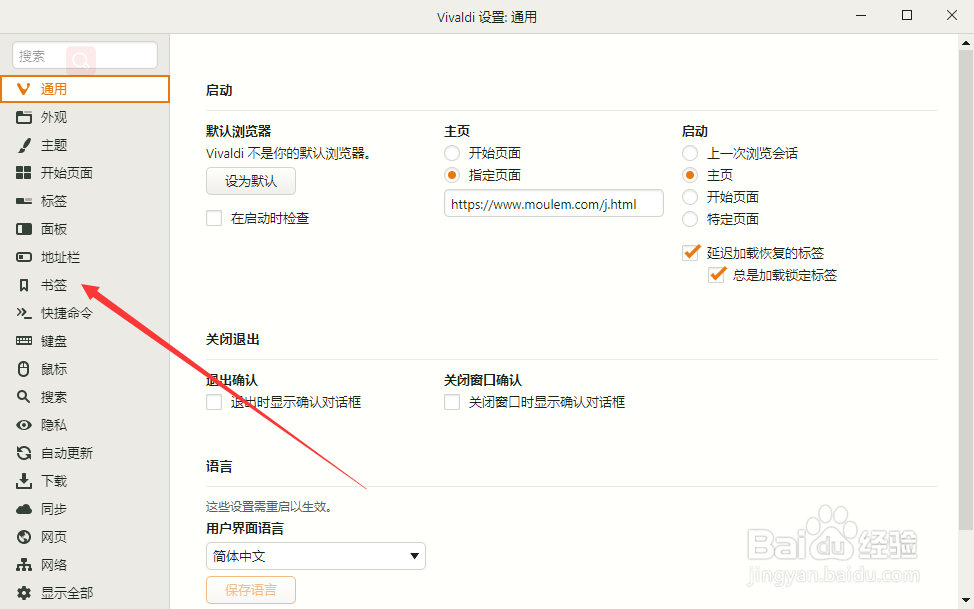This screenshot has width=974, height=609.
Task: Select 上一次浏览会话 startup radio
Action: (x=690, y=153)
